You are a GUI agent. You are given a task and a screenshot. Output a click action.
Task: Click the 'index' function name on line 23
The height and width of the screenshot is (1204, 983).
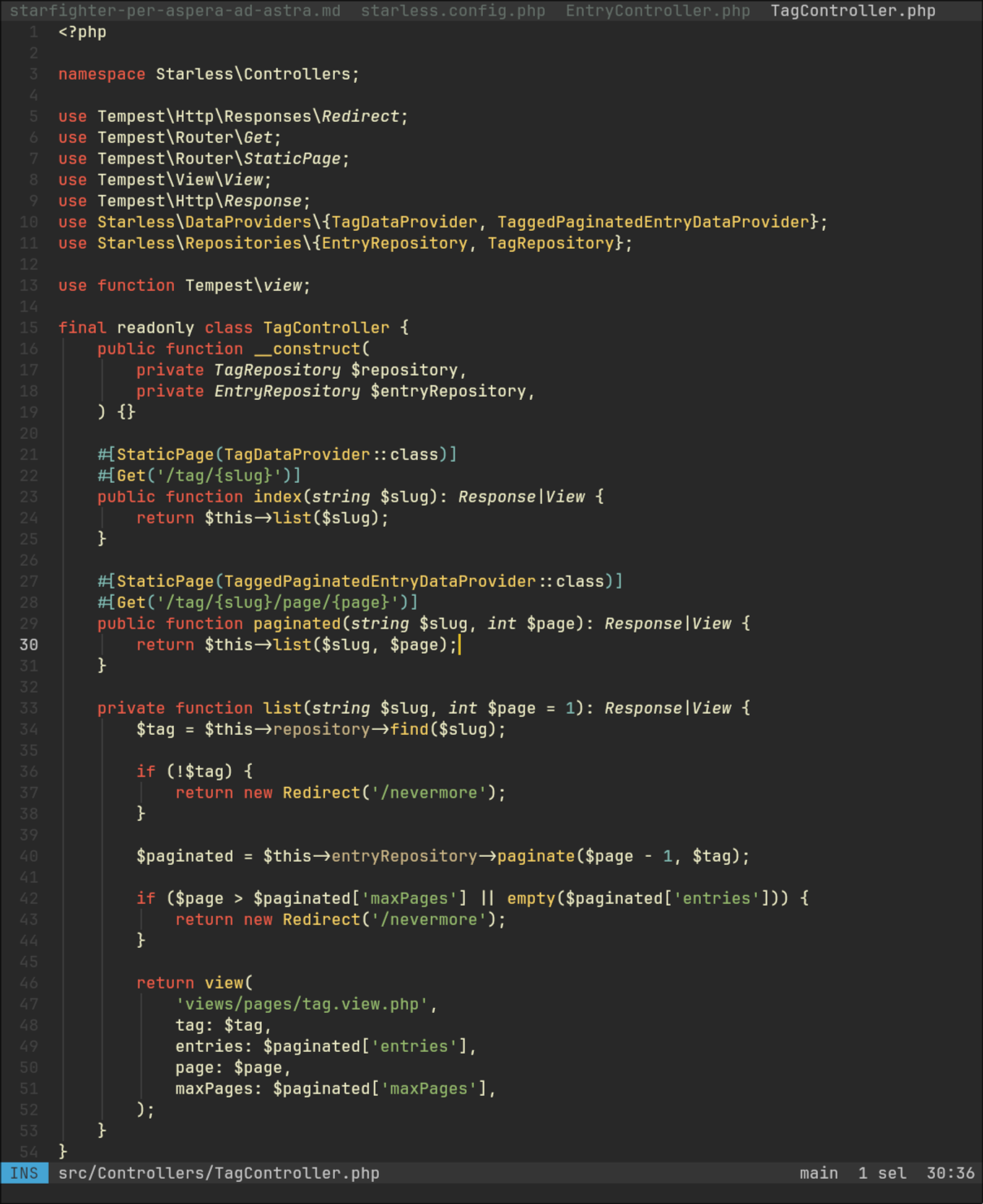(277, 497)
